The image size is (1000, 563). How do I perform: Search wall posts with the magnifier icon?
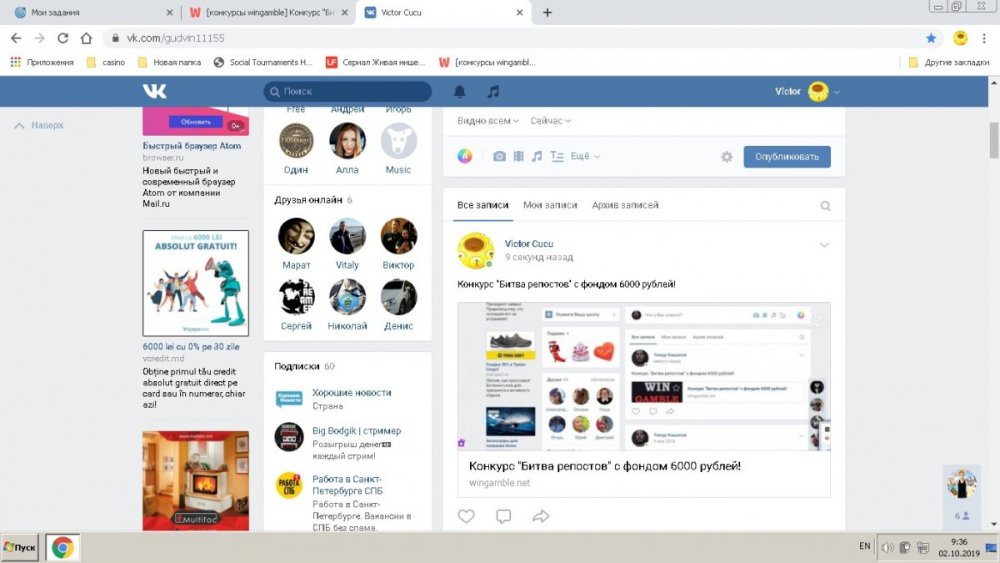(825, 206)
